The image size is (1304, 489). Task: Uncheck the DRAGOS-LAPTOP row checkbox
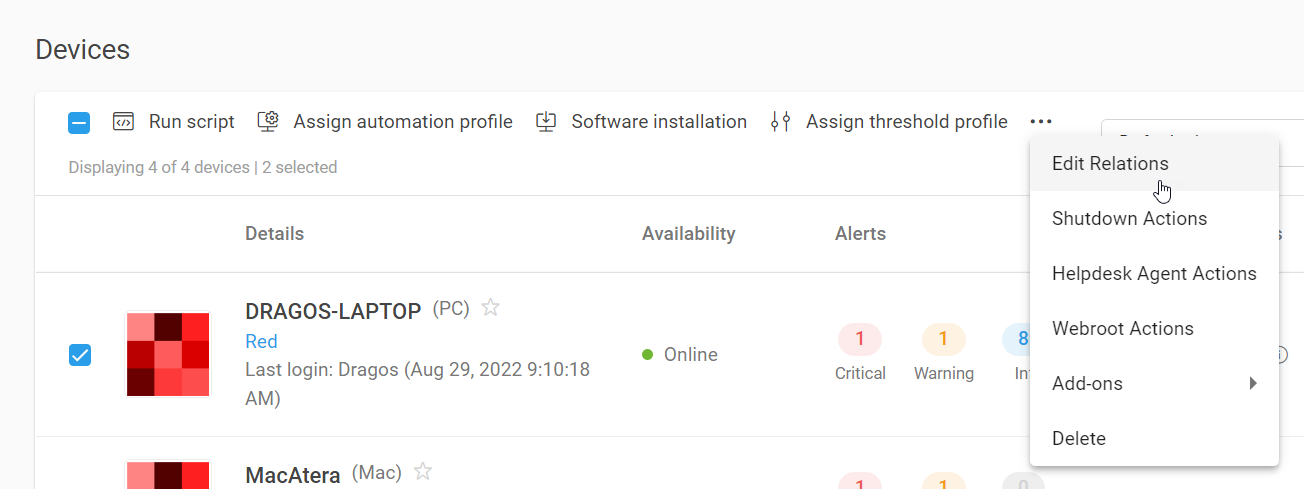[80, 355]
